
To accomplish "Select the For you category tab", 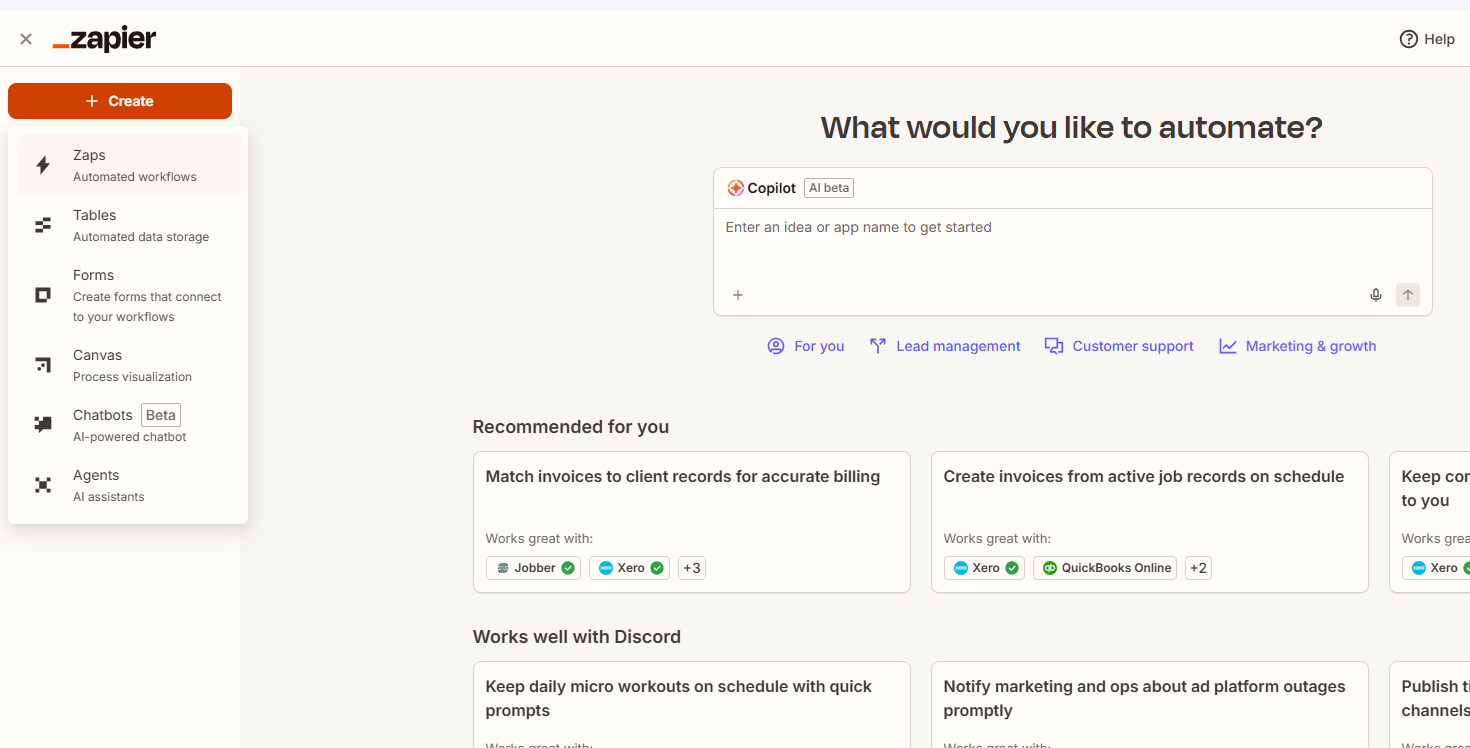I will coord(806,346).
